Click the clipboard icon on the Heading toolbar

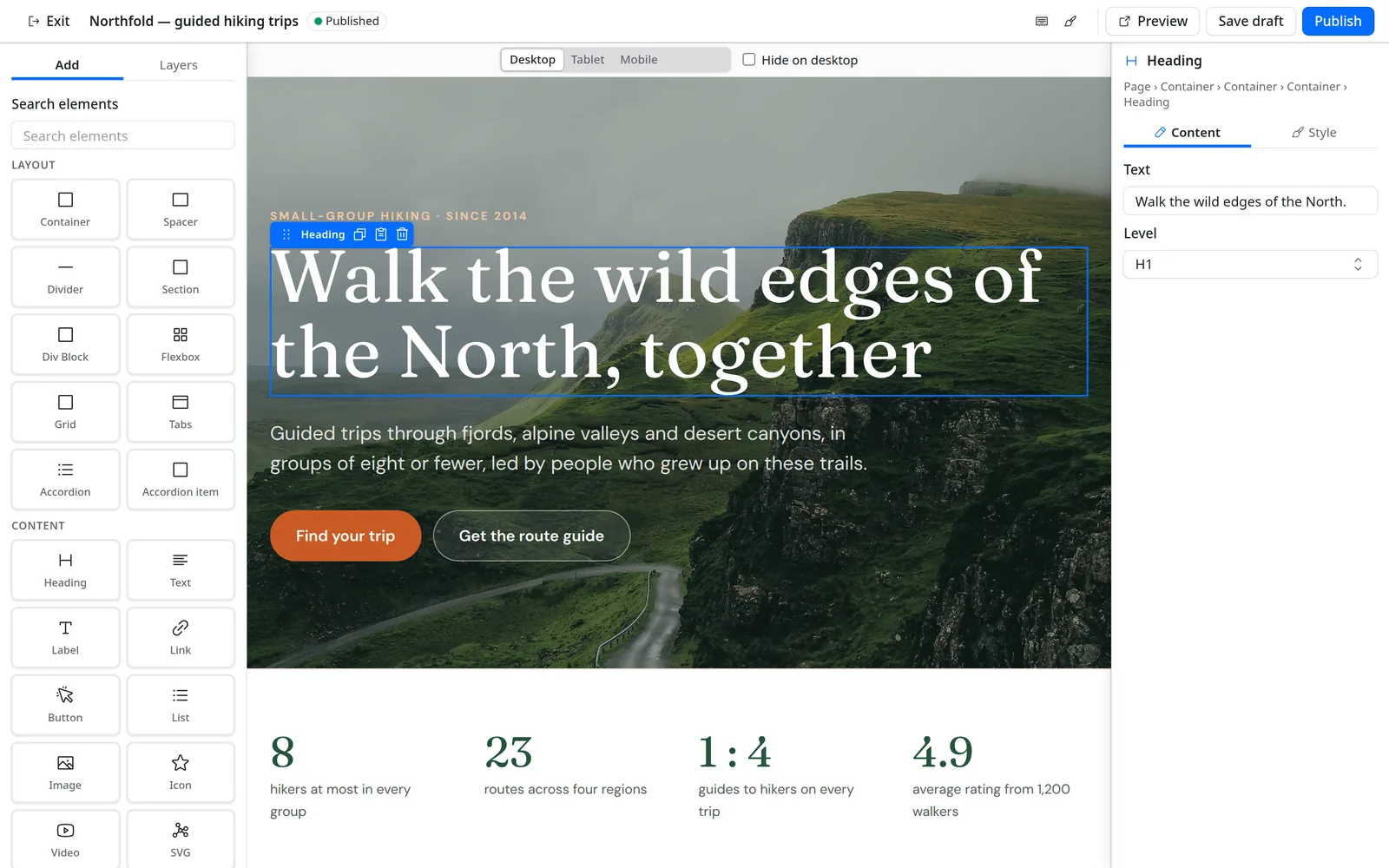(381, 234)
